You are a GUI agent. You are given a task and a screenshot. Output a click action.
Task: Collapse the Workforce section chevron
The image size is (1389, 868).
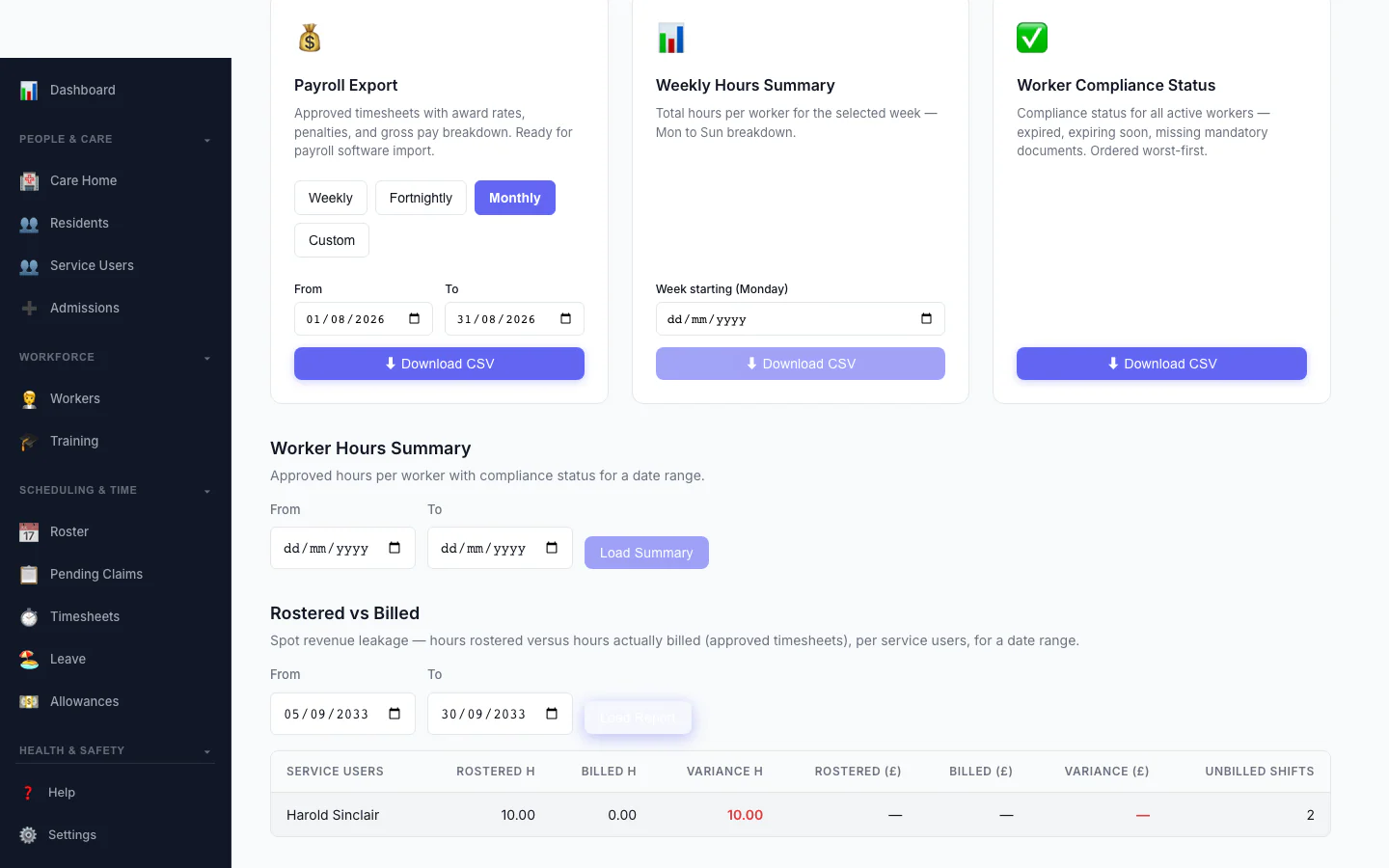click(x=207, y=359)
